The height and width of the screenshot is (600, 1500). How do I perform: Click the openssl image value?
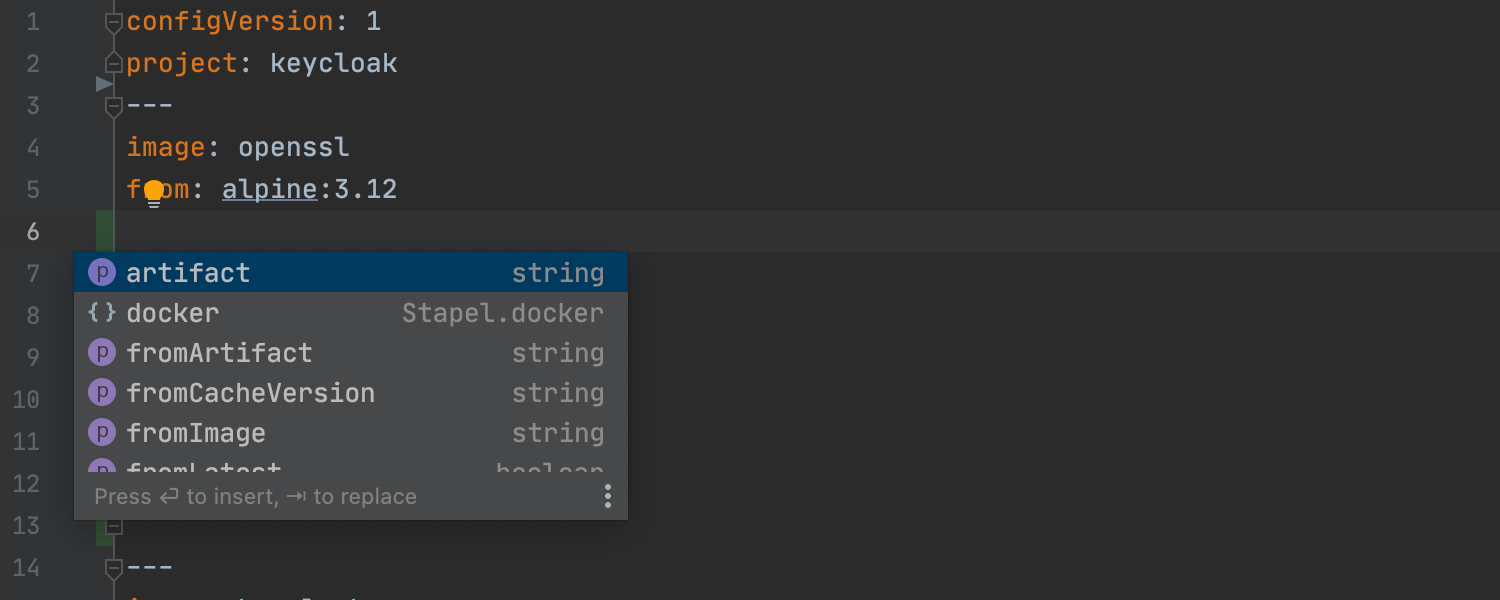tap(293, 148)
